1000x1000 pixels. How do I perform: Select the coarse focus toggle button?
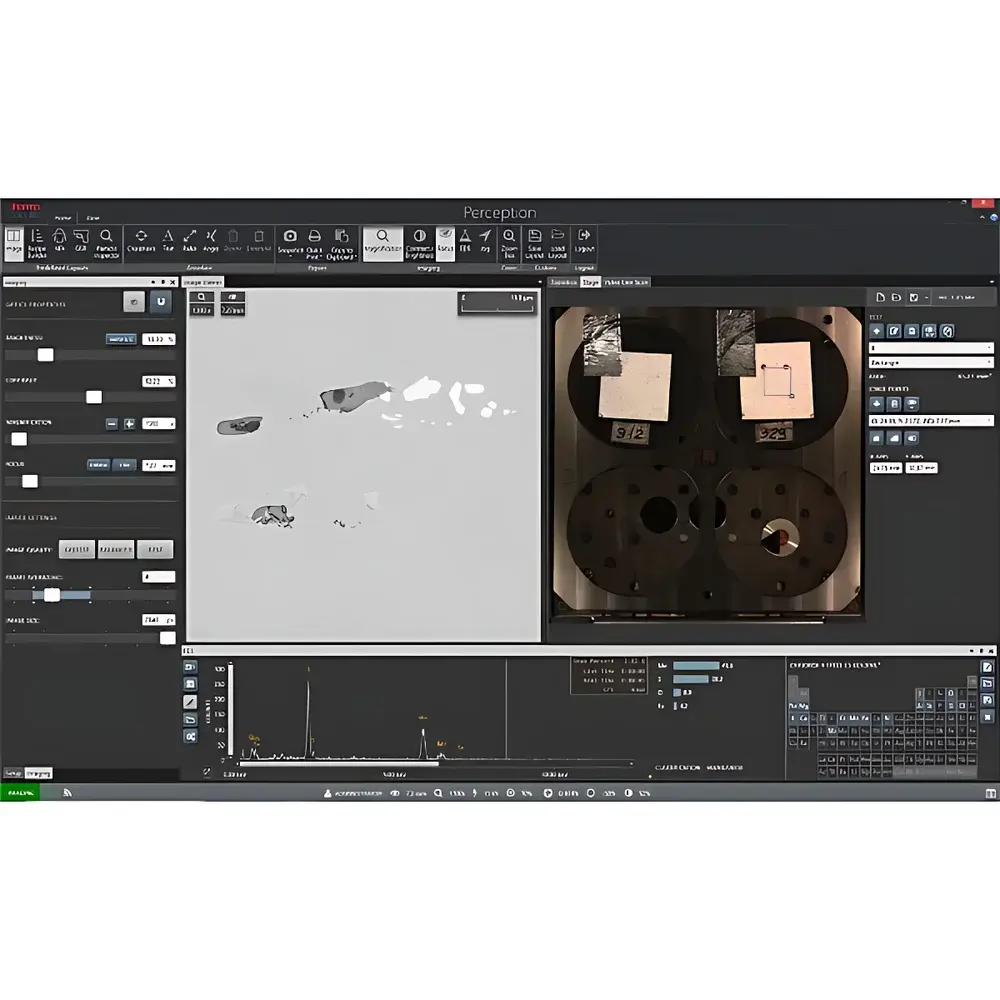tap(98, 466)
